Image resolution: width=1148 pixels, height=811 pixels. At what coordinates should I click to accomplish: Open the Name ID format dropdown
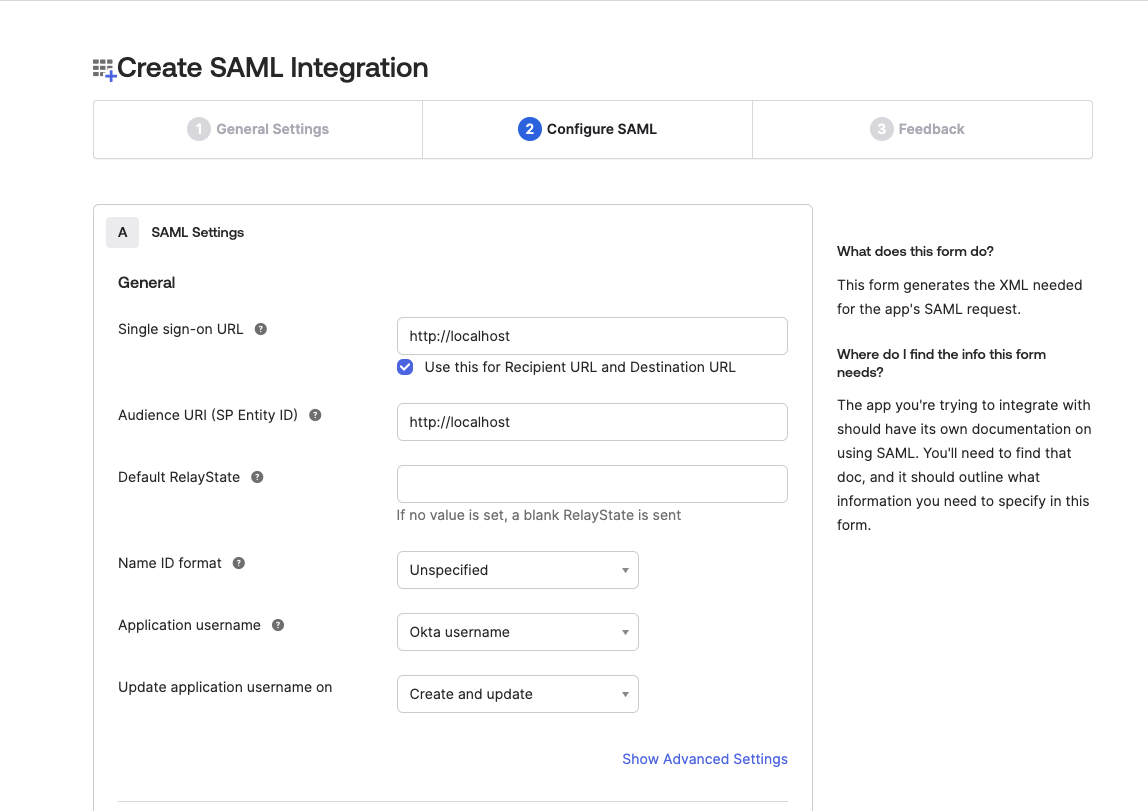[517, 570]
